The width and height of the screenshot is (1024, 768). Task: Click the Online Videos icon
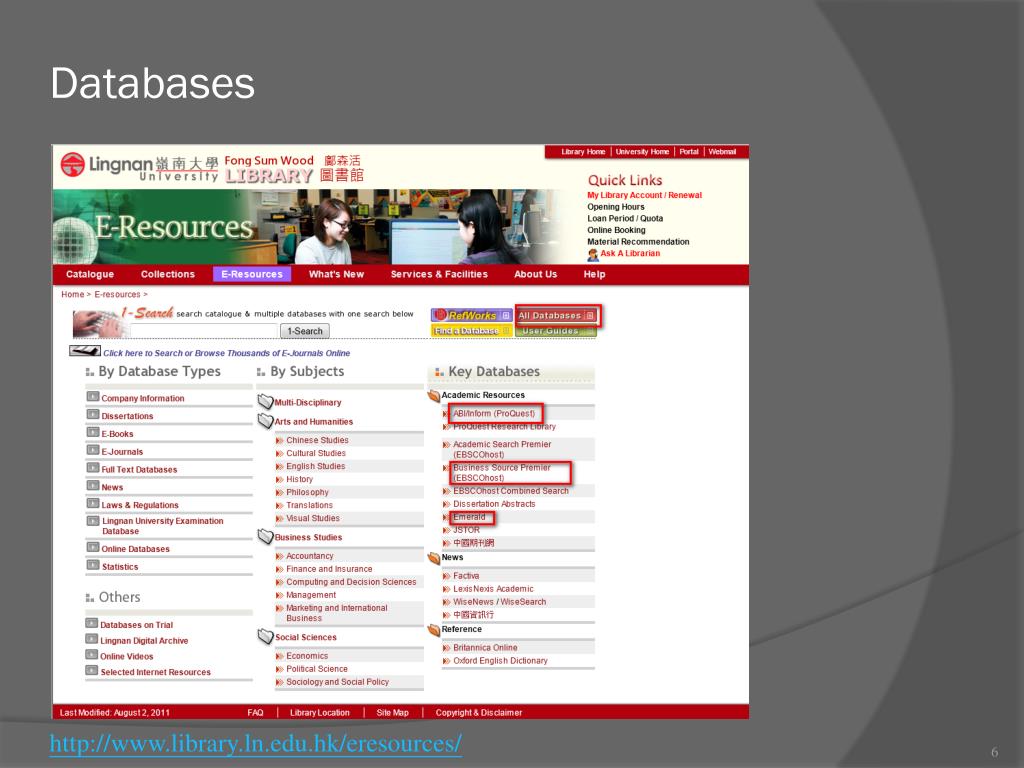pyautogui.click(x=92, y=655)
